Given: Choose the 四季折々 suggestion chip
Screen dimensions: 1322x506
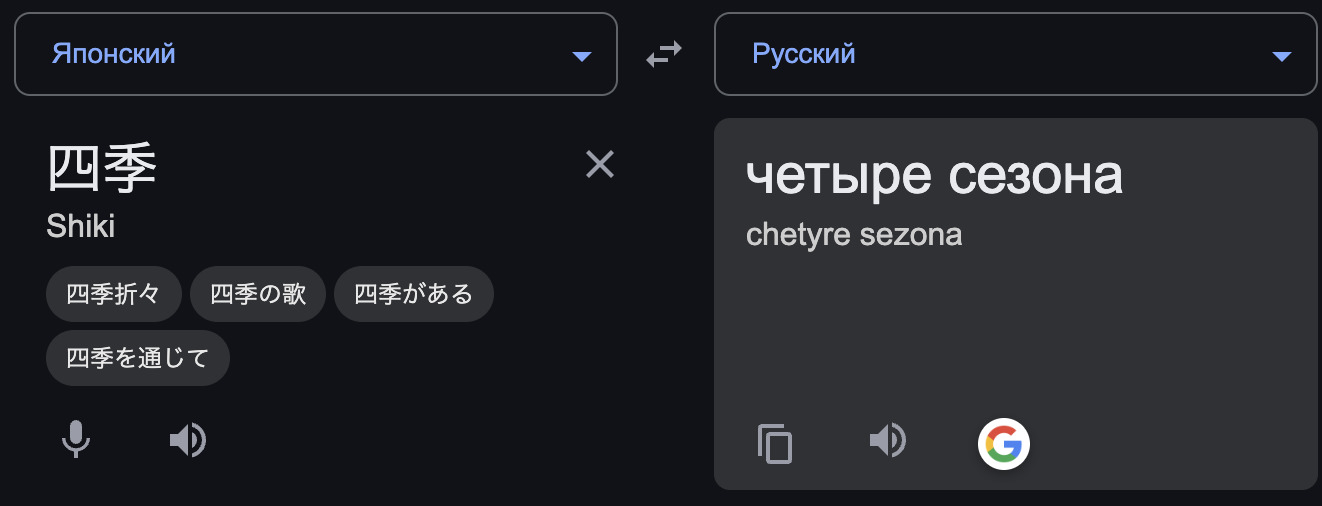Looking at the screenshot, I should click(x=114, y=294).
